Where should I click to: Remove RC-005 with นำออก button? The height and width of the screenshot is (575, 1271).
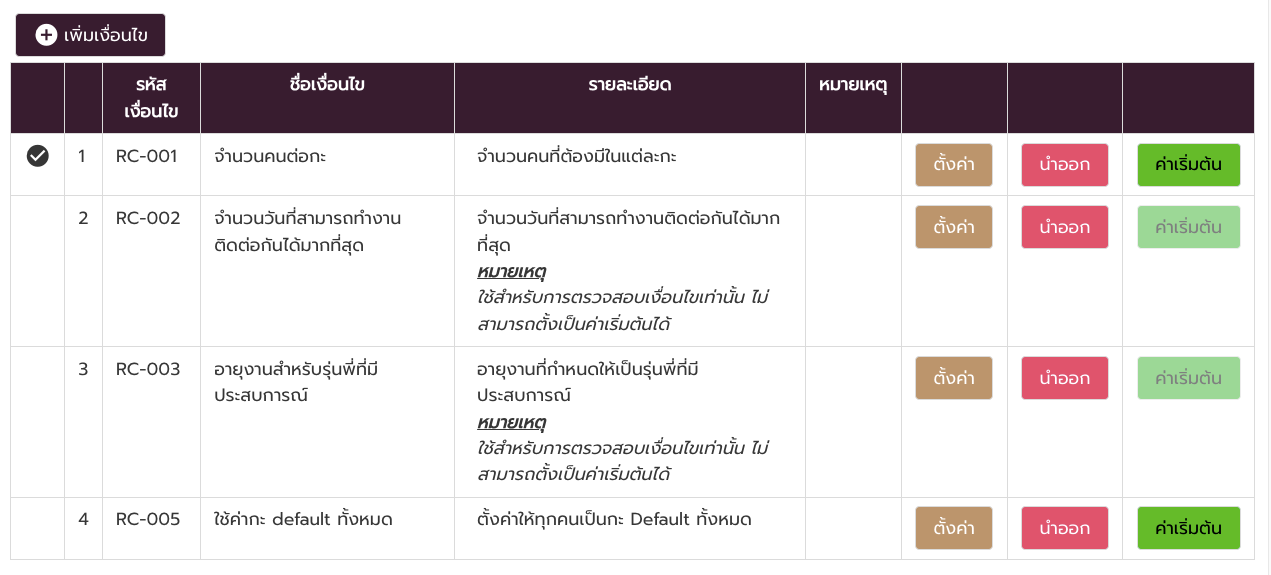point(1065,528)
